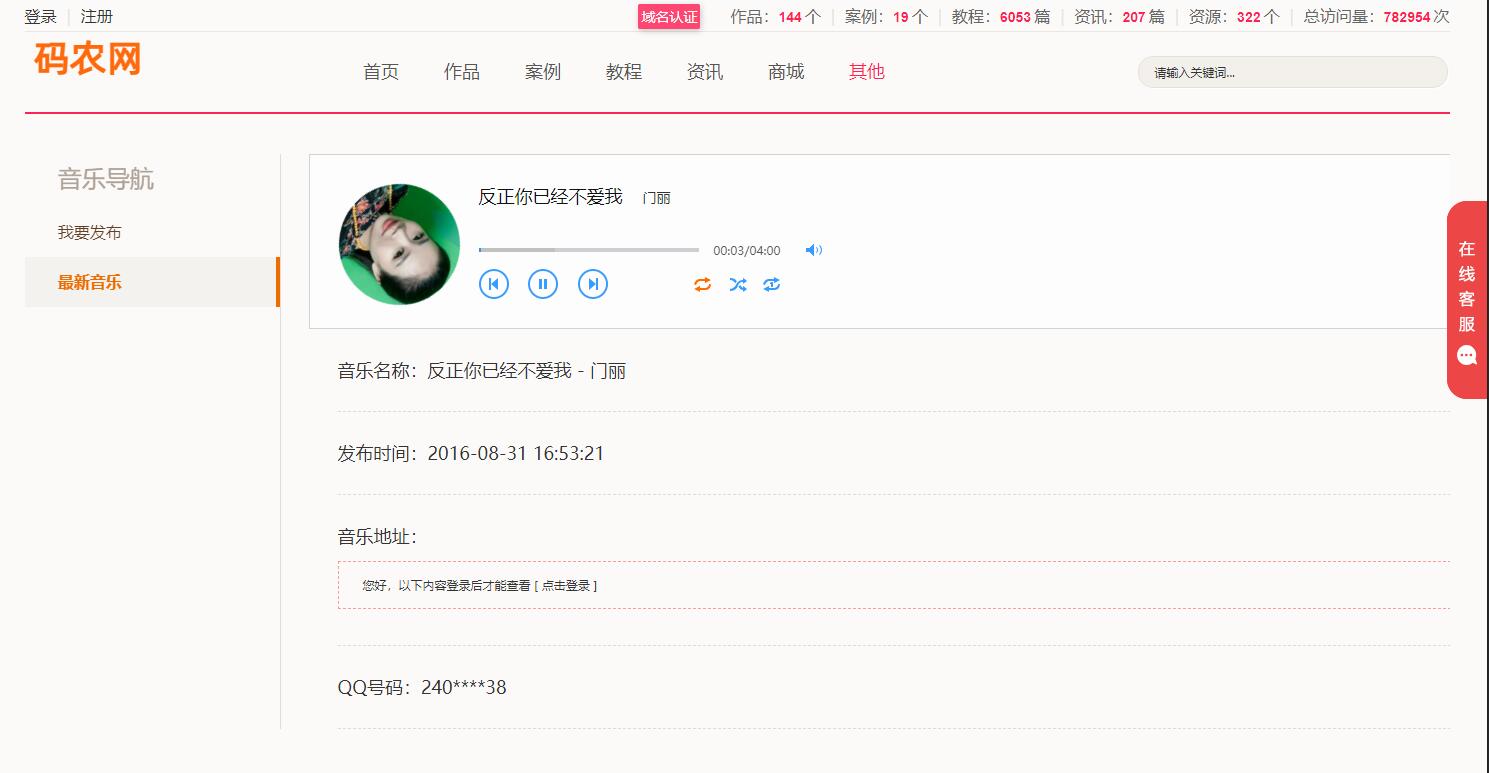Select 最新音乐 in the music sidebar

pyautogui.click(x=90, y=282)
